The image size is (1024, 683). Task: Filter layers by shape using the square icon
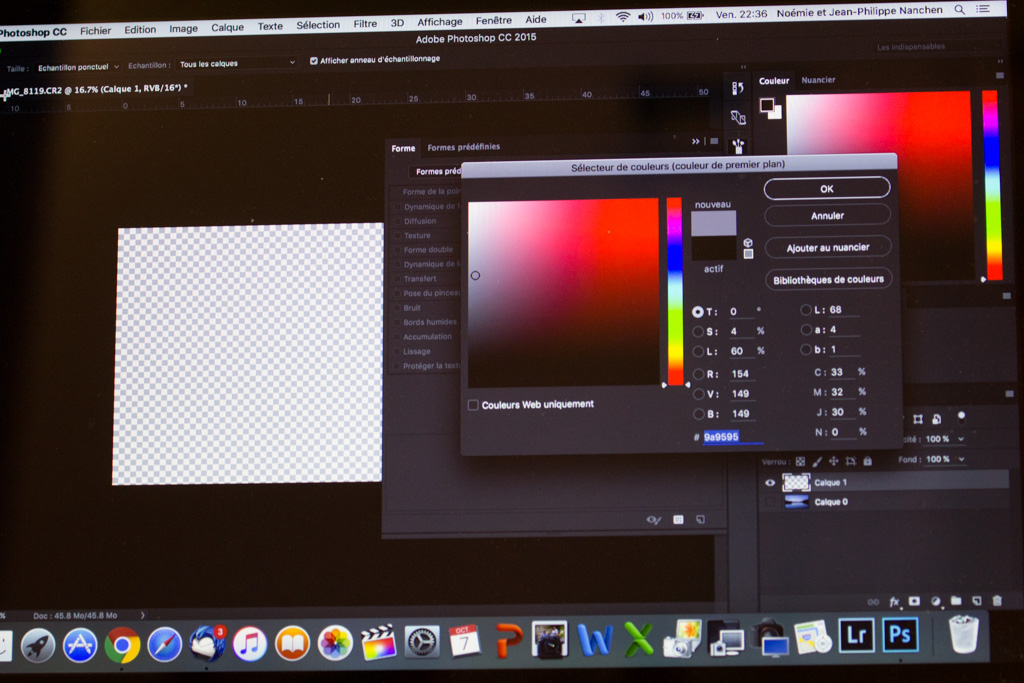(x=918, y=419)
